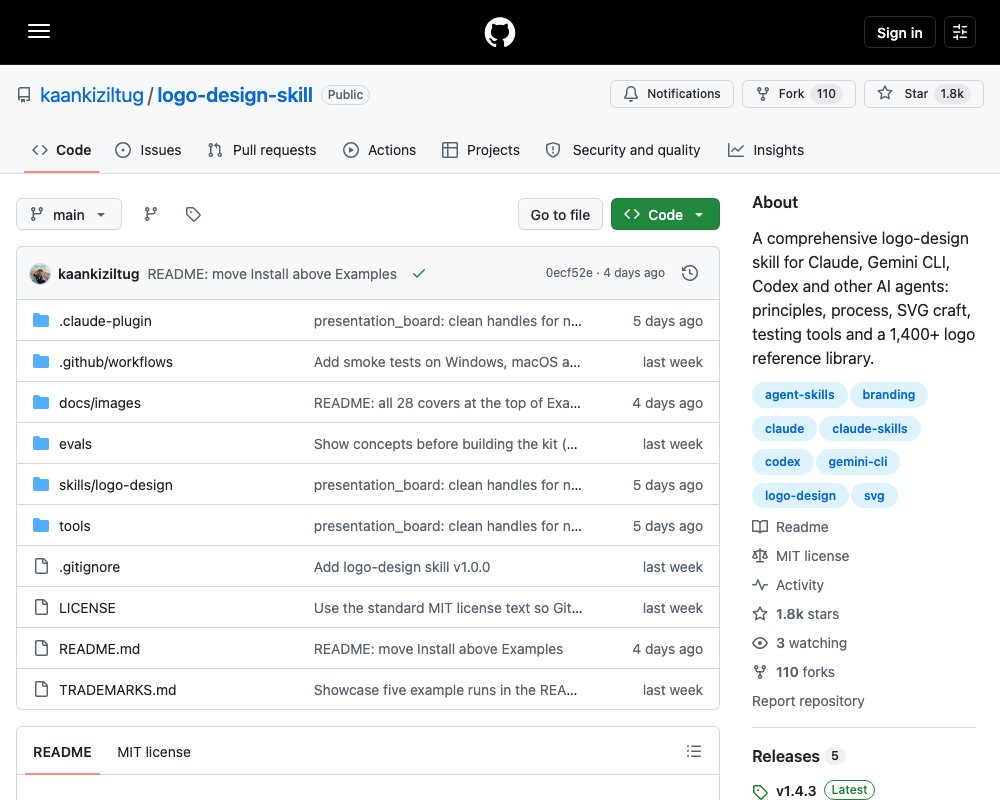Open commit history clock icon
1000x800 pixels.
[690, 273]
